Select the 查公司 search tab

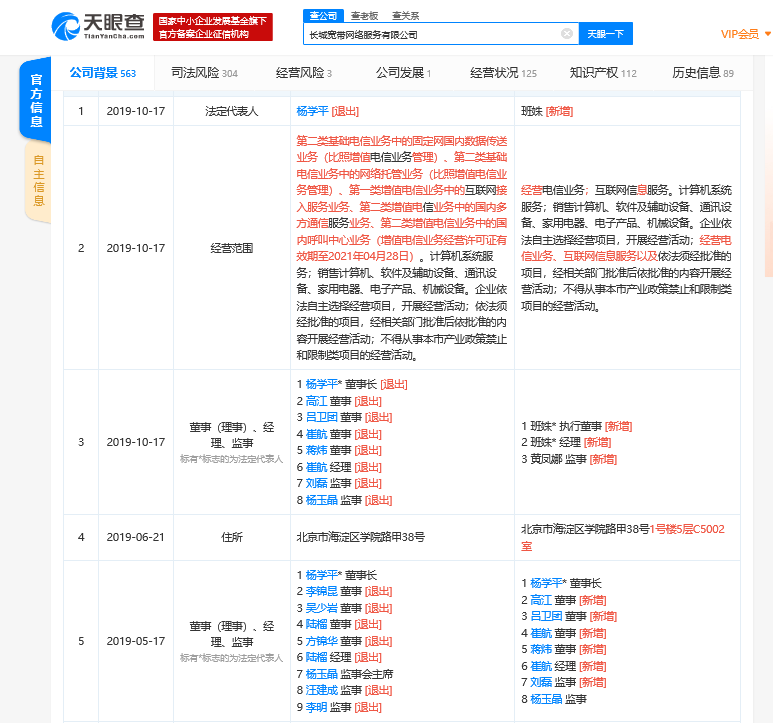pos(323,16)
